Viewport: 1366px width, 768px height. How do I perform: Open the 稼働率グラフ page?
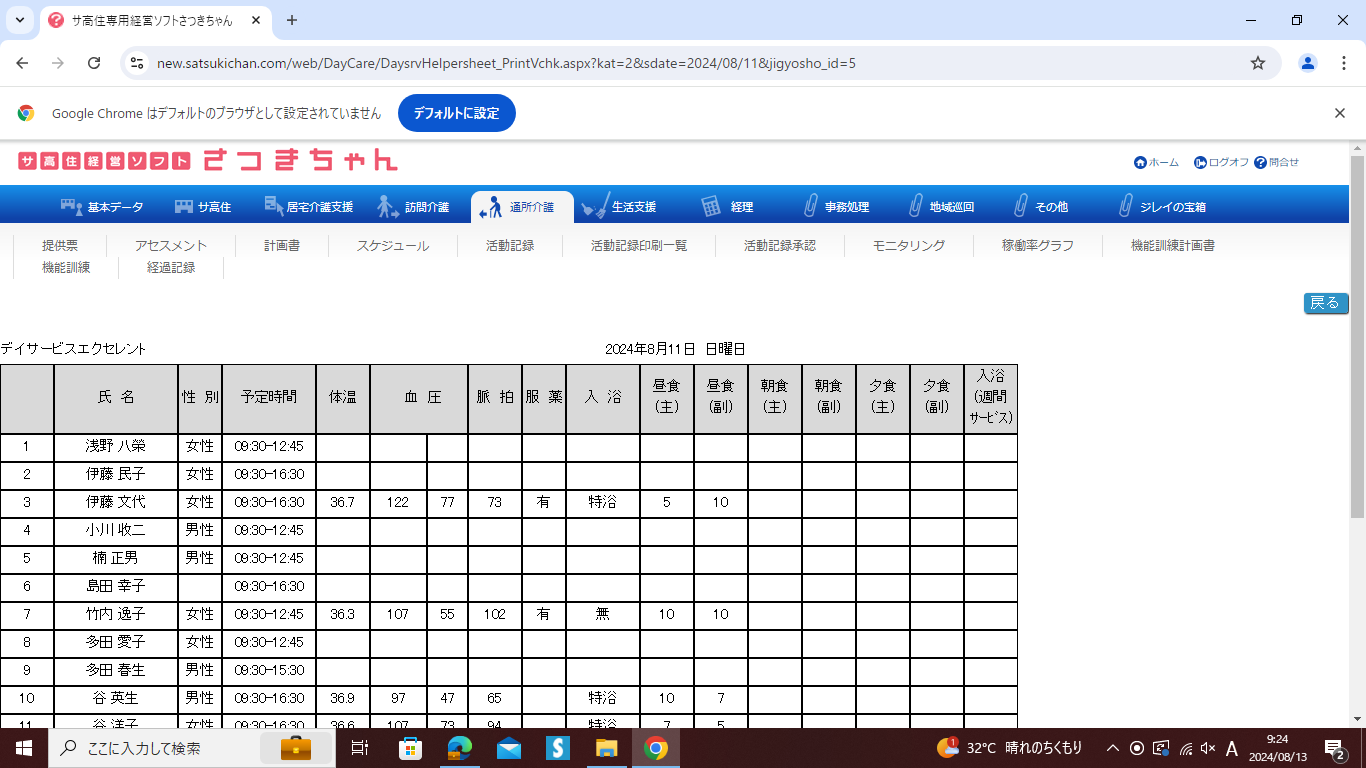(x=1038, y=245)
